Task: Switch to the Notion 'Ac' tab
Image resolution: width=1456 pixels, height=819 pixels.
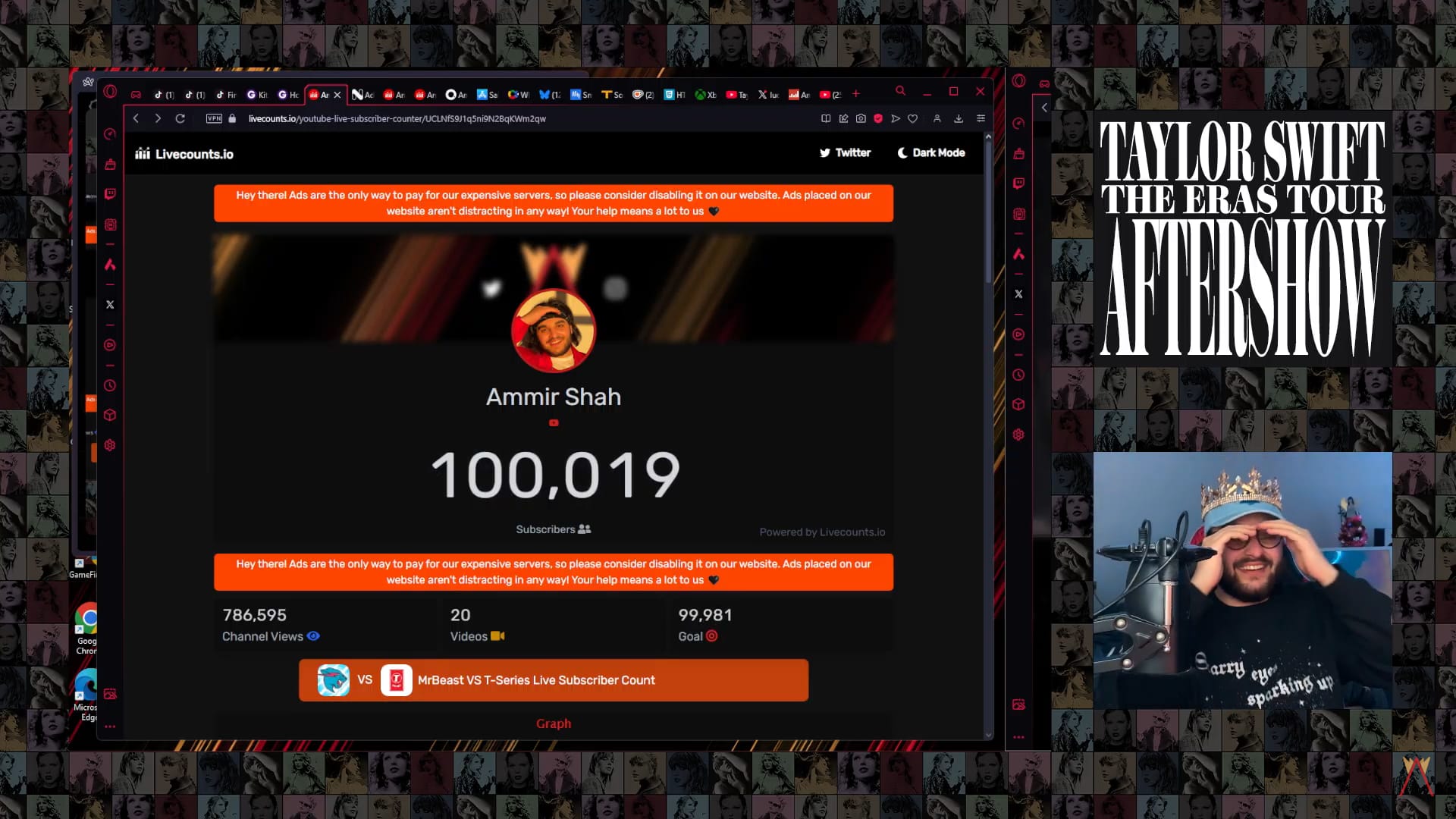Action: pyautogui.click(x=362, y=95)
